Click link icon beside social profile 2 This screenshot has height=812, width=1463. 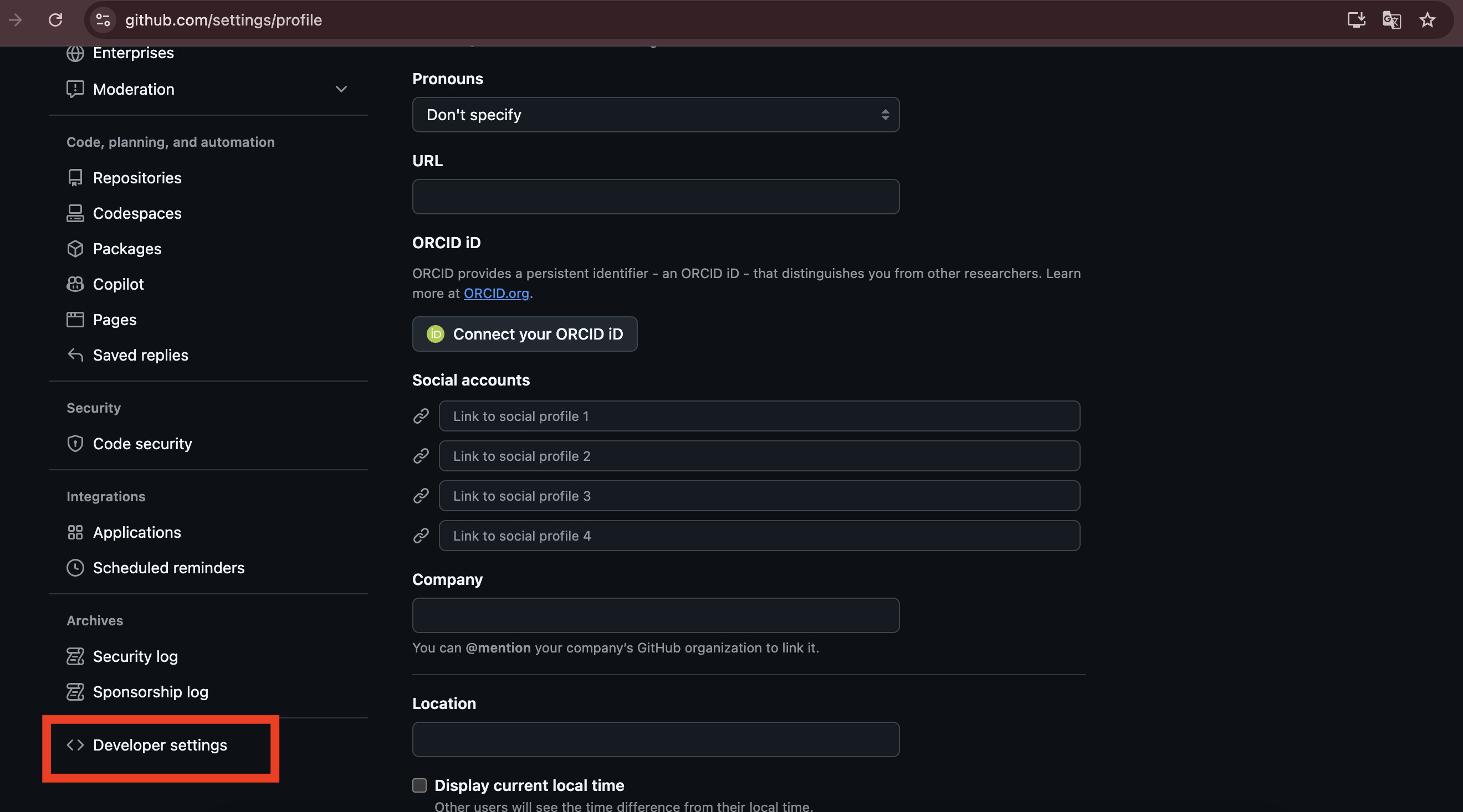[421, 456]
